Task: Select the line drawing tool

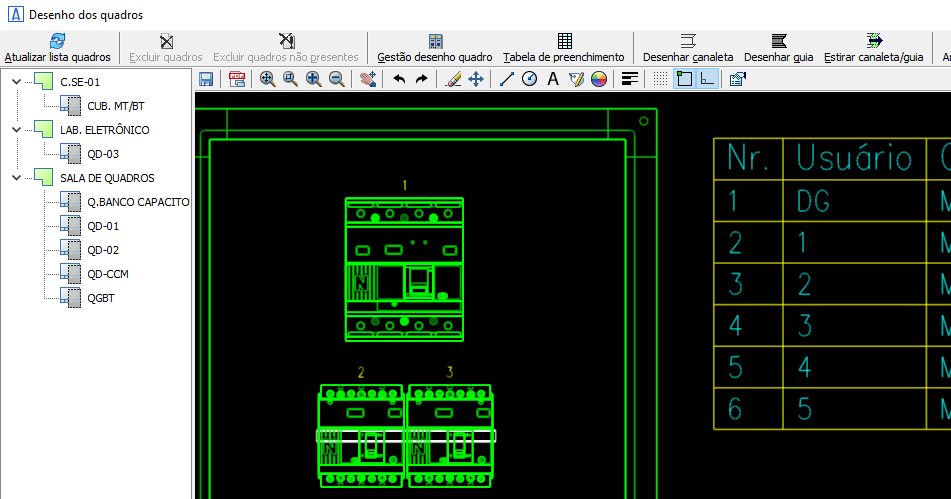Action: point(506,79)
